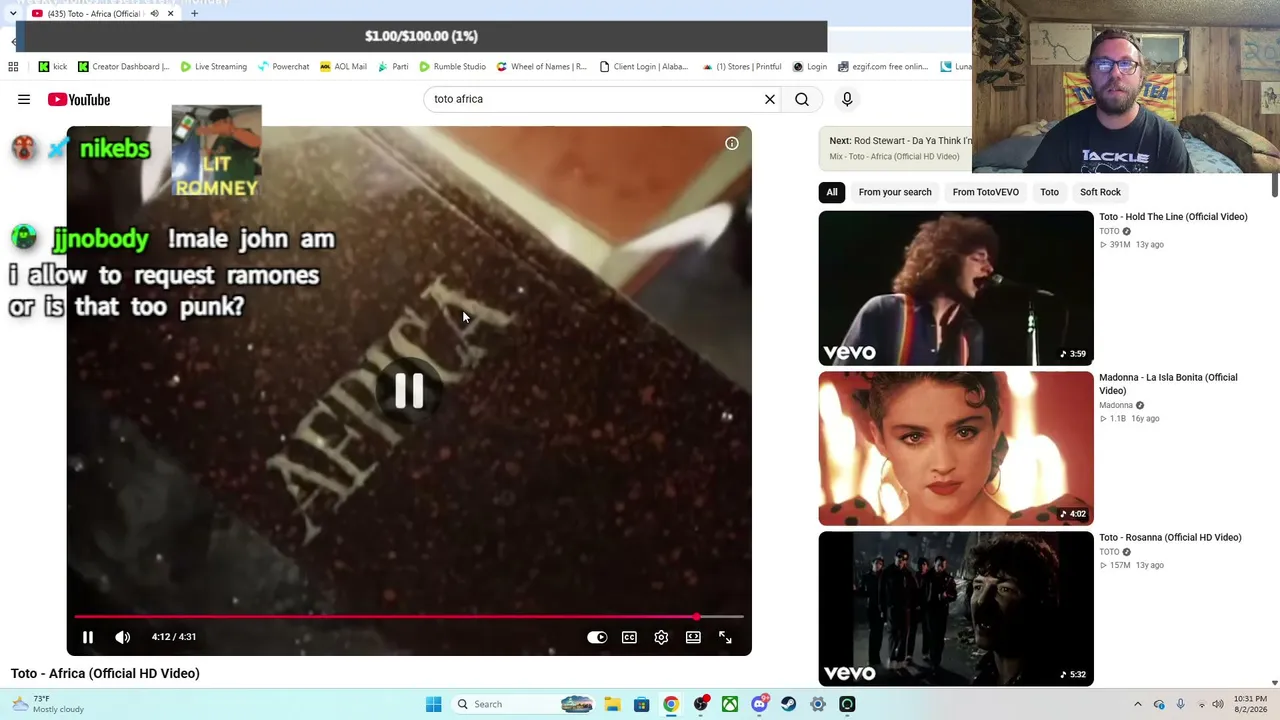Screen dimensions: 1280x720
Task: Switch to the Toto - Africa browser tab
Action: click(x=103, y=14)
